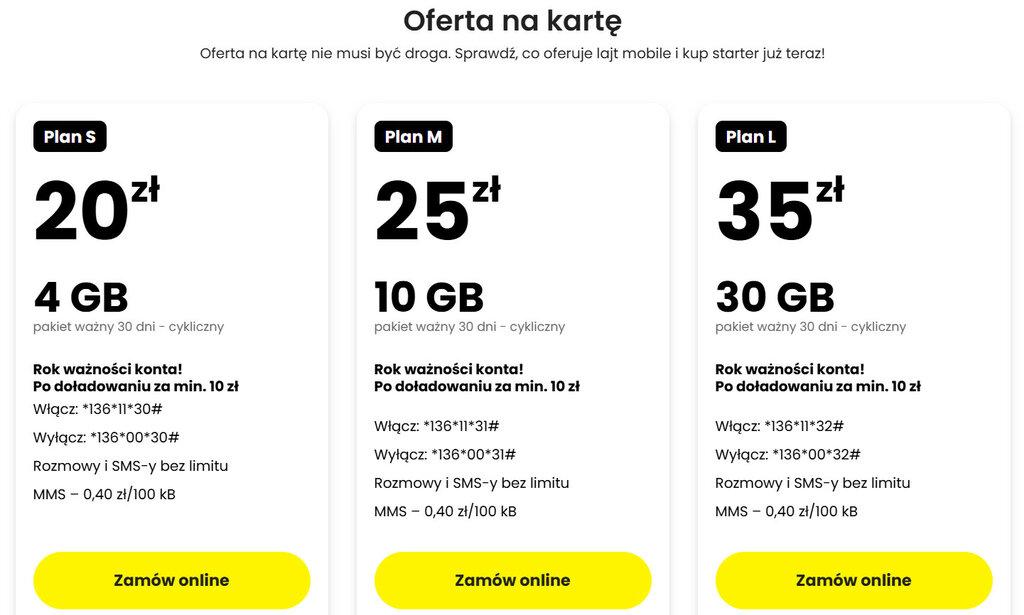The width and height of the screenshot is (1024, 615).
Task: Select the Plan L badge
Action: [751, 137]
